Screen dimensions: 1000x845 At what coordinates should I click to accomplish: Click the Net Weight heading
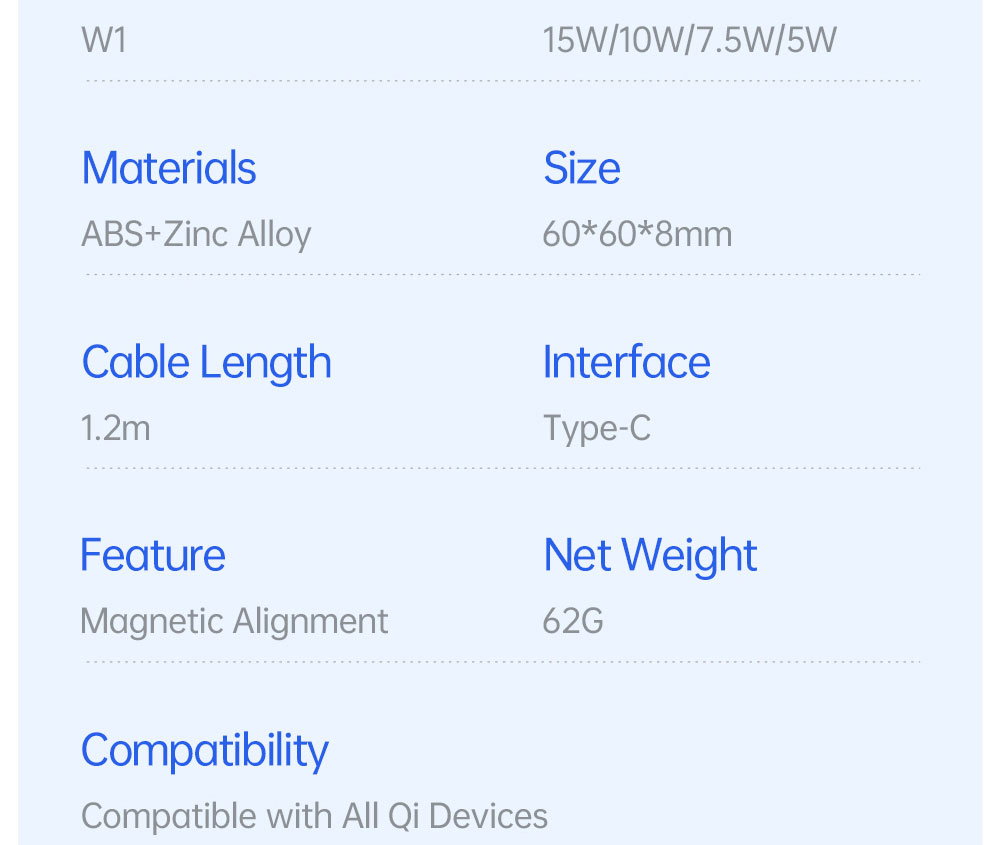650,556
